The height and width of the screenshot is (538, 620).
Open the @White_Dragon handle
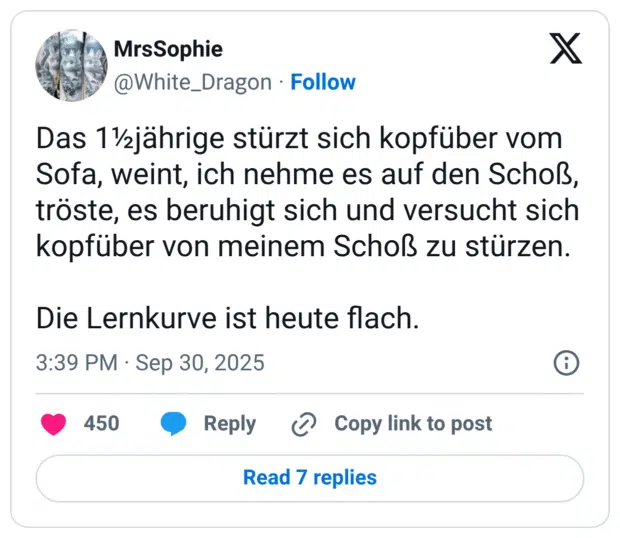pyautogui.click(x=193, y=82)
